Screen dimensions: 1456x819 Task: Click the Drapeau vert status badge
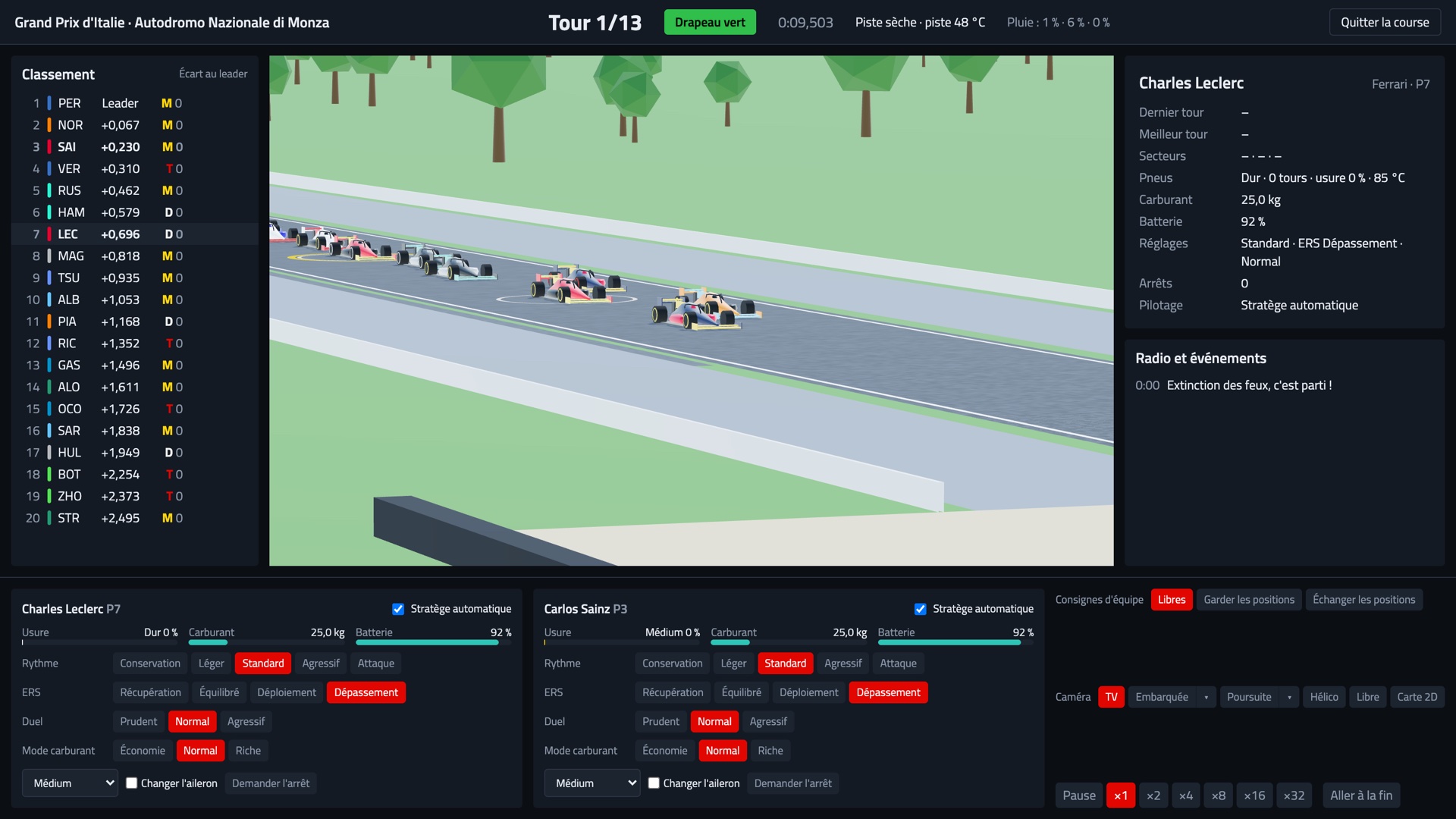(710, 22)
